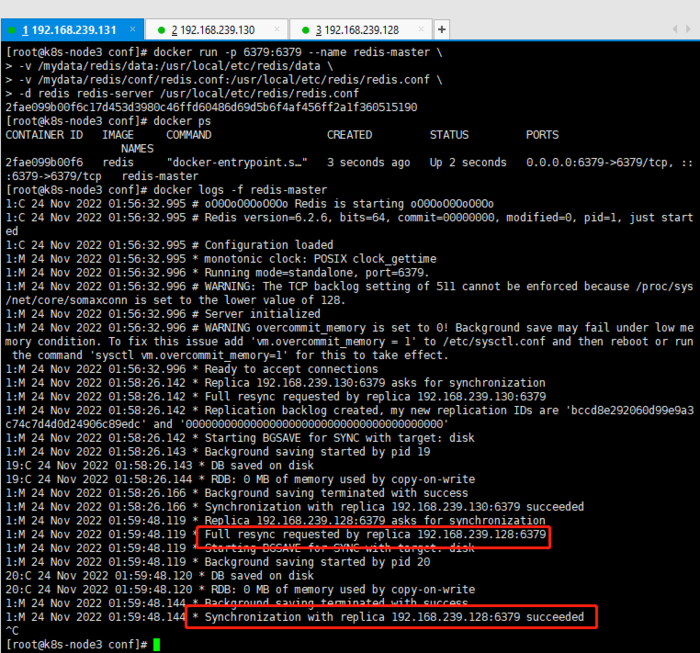Click 'Full resync requested by replica 192.168.239.128:6379'
Image resolution: width=700 pixels, height=653 pixels.
click(375, 534)
